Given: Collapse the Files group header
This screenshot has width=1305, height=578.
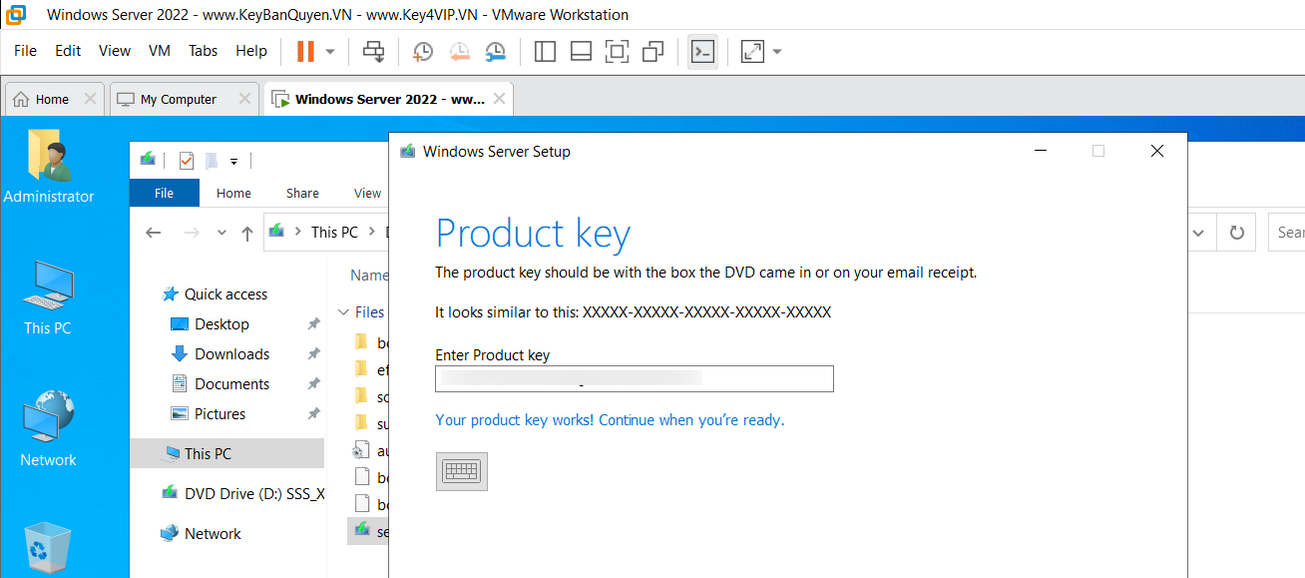Looking at the screenshot, I should [x=344, y=312].
